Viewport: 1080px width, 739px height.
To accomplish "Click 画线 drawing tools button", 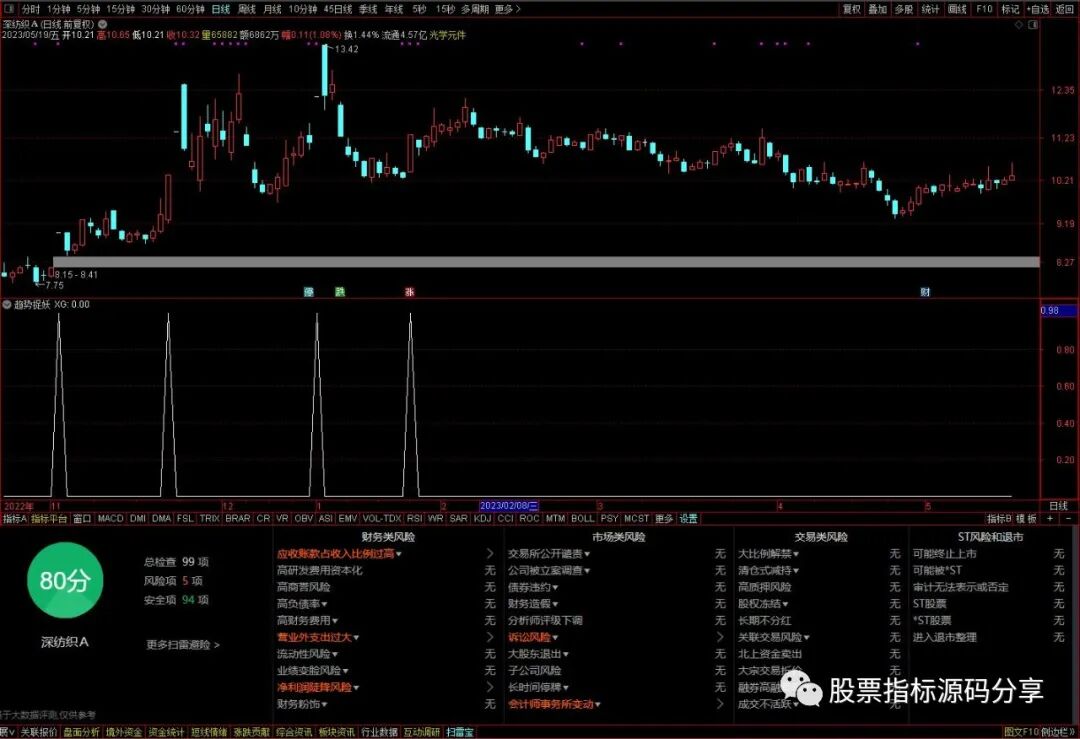I will tap(957, 9).
